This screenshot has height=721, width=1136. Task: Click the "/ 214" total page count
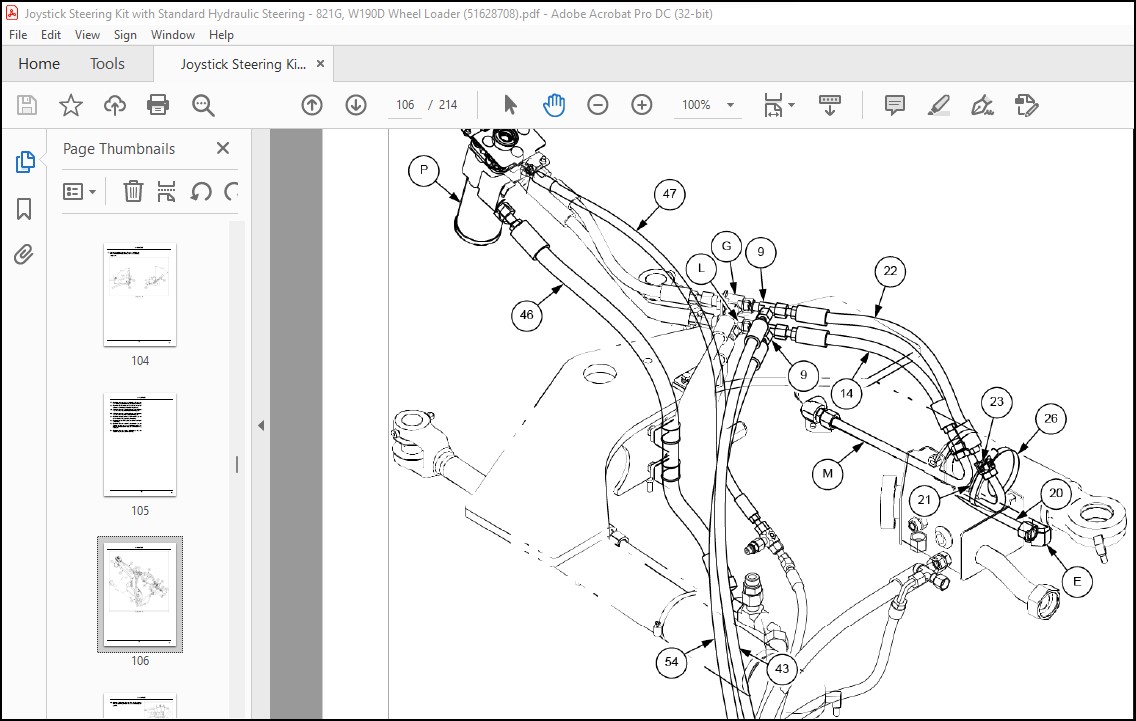click(443, 105)
